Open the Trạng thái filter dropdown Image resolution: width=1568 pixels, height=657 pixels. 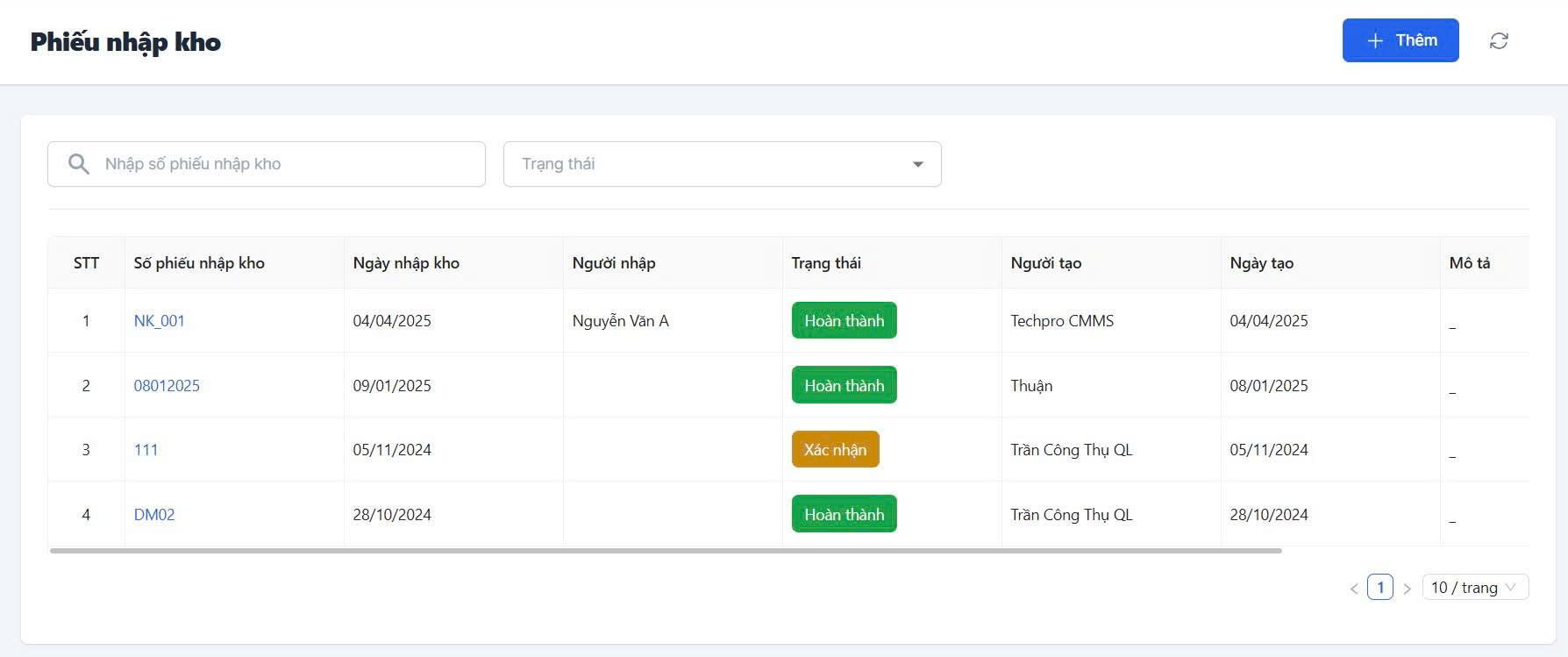[722, 164]
